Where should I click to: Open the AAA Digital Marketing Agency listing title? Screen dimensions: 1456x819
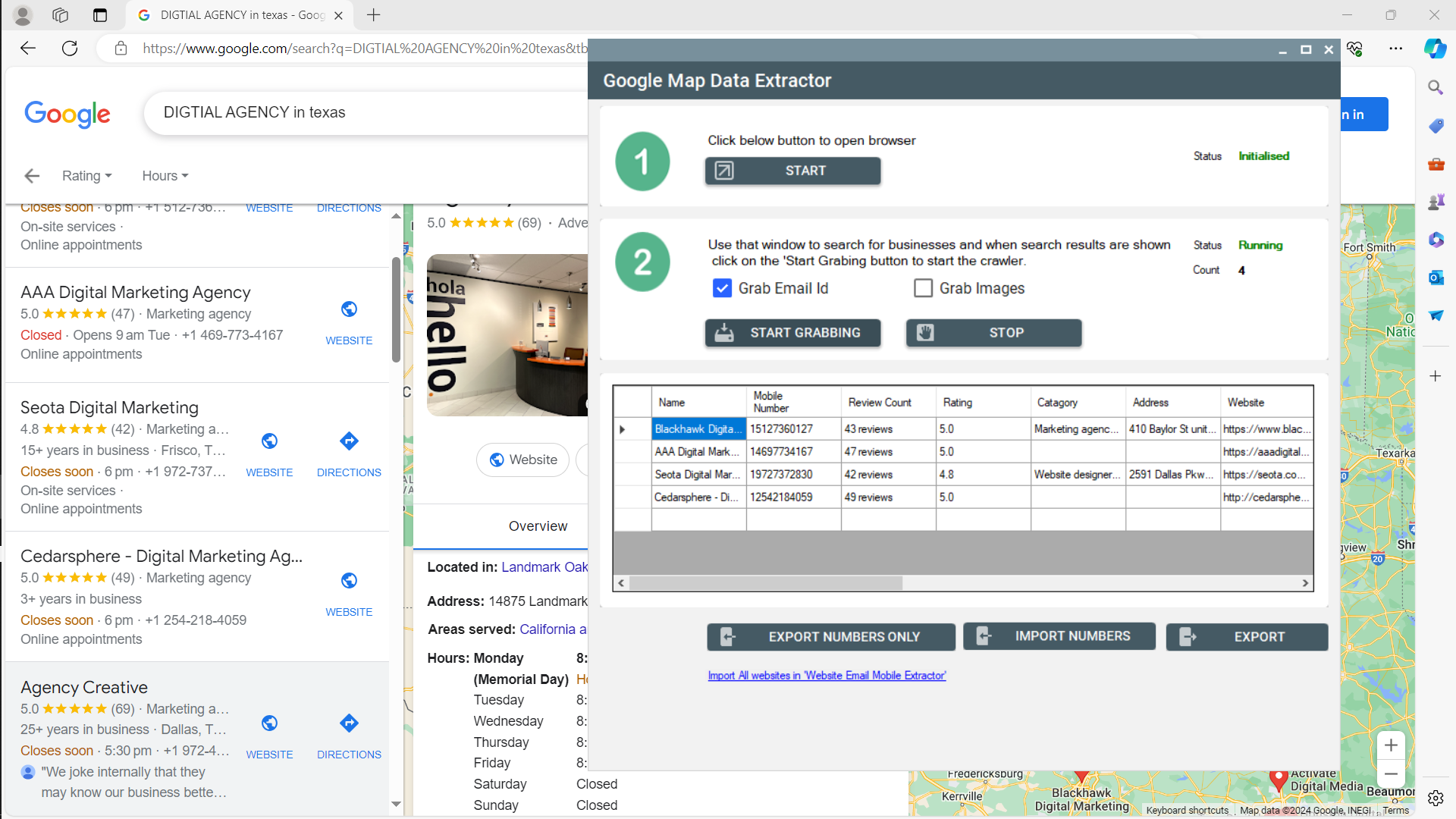136,293
